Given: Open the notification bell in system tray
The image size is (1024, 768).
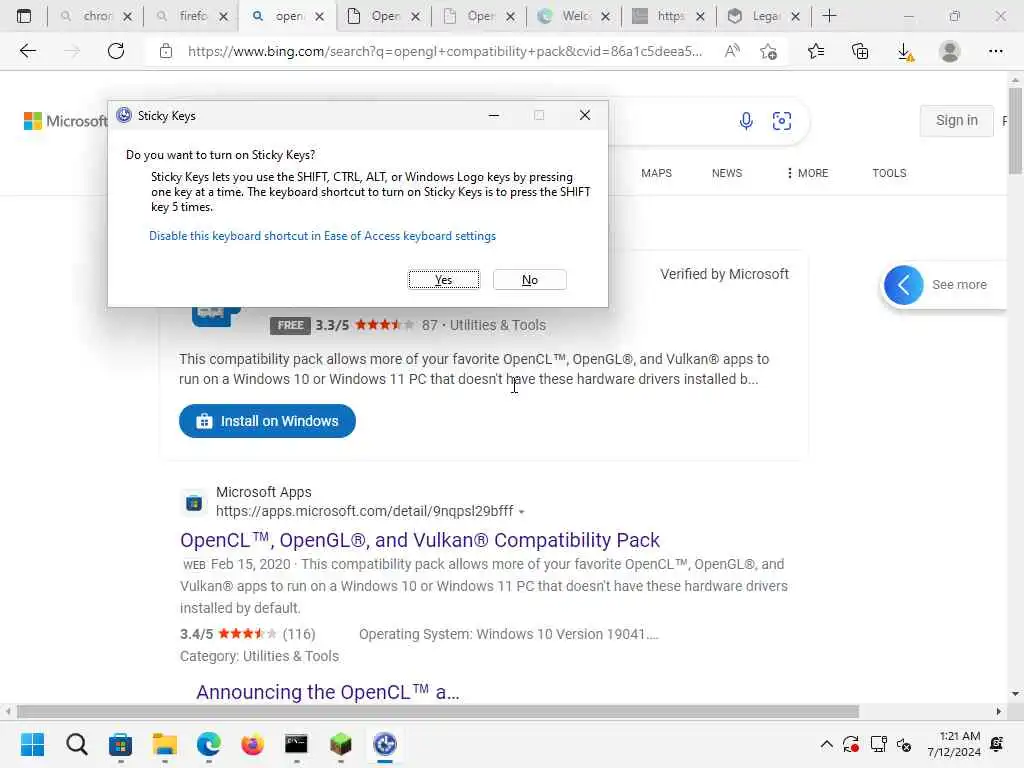Looking at the screenshot, I should (x=997, y=744).
